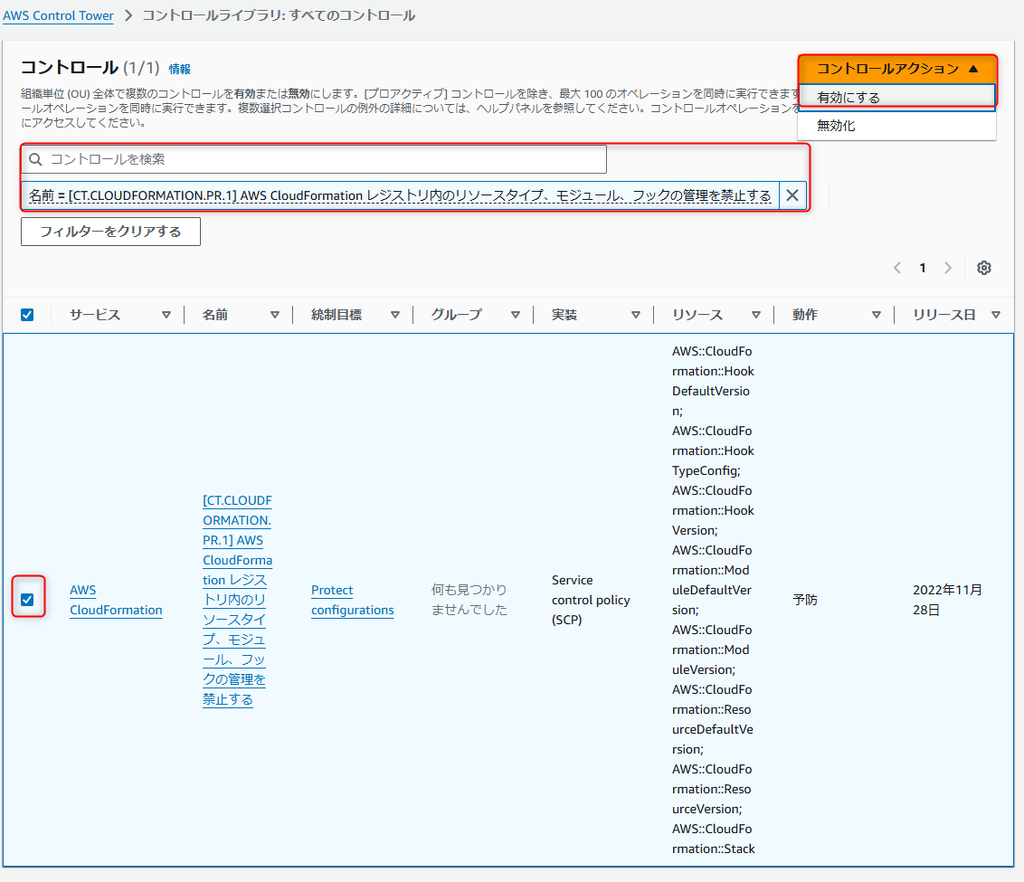The width and height of the screenshot is (1024, 882).
Task: Click the 名前 filter token text
Action: [x=400, y=195]
